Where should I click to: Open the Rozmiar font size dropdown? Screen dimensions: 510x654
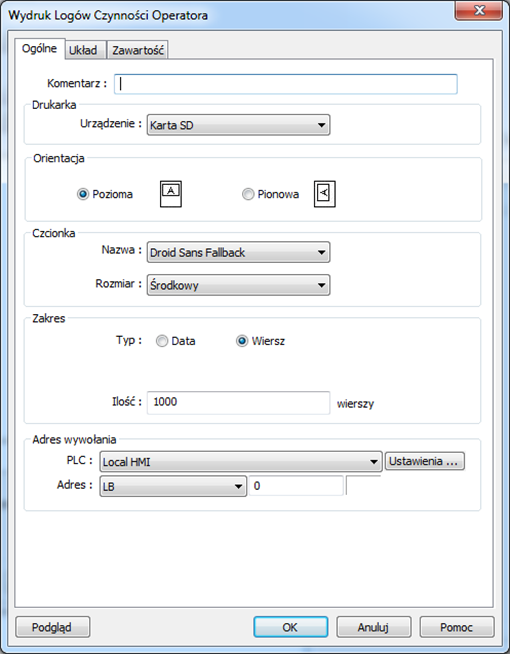(x=238, y=285)
